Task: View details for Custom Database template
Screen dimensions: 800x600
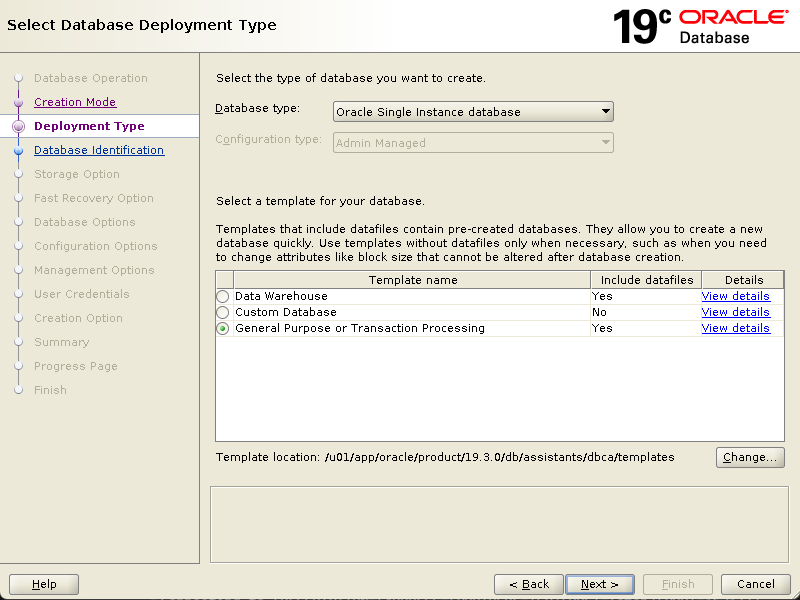Action: [735, 312]
